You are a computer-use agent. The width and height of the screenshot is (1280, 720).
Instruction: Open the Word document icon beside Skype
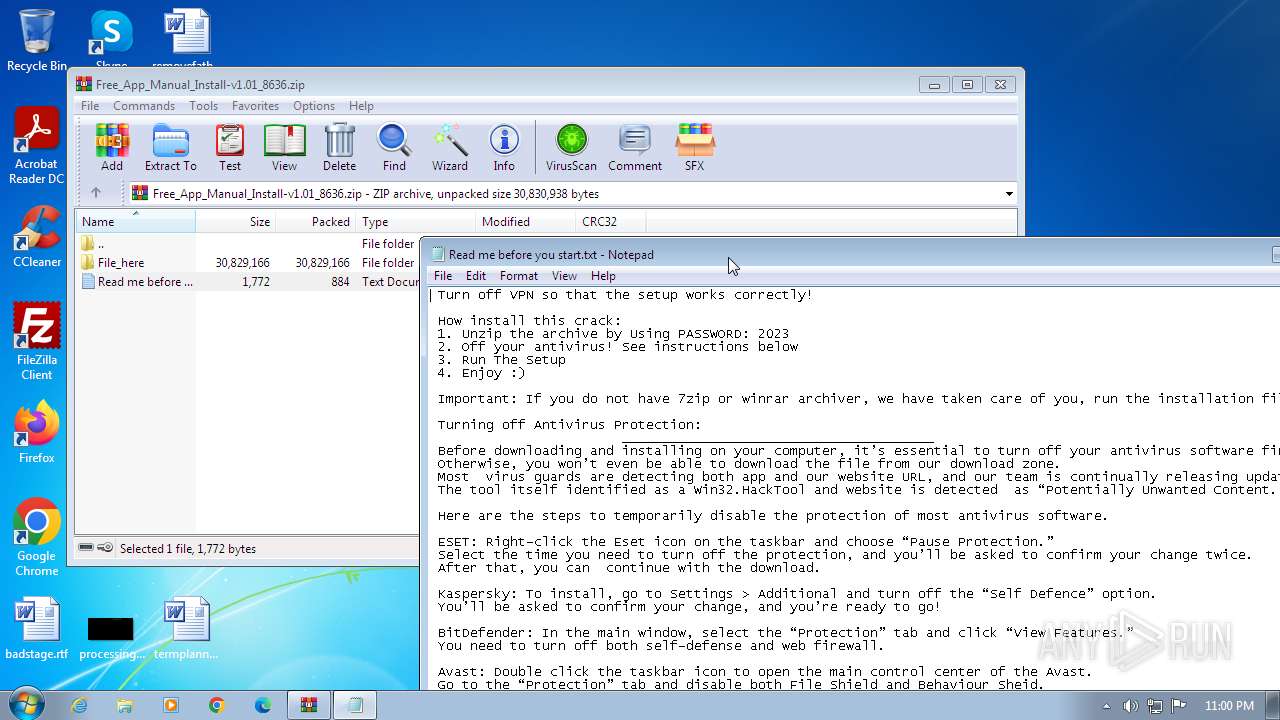(187, 40)
